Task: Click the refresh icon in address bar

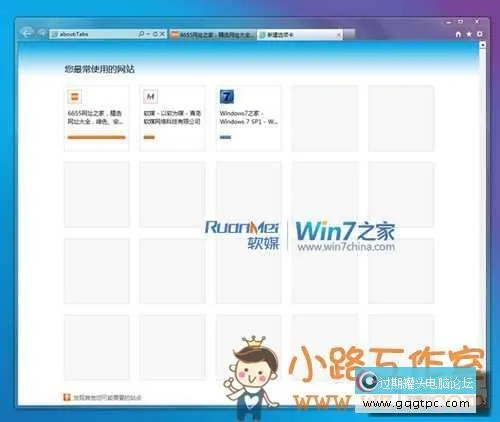Action: point(155,34)
